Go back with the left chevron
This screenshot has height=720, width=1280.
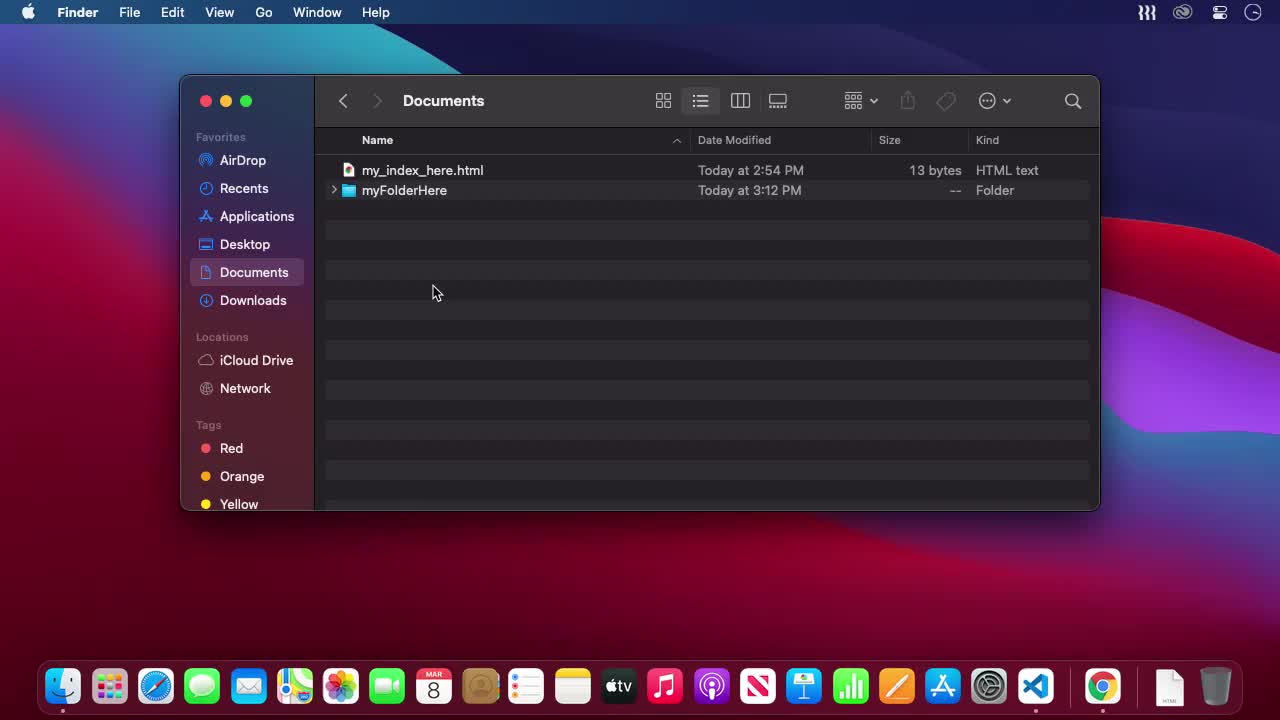coord(343,101)
